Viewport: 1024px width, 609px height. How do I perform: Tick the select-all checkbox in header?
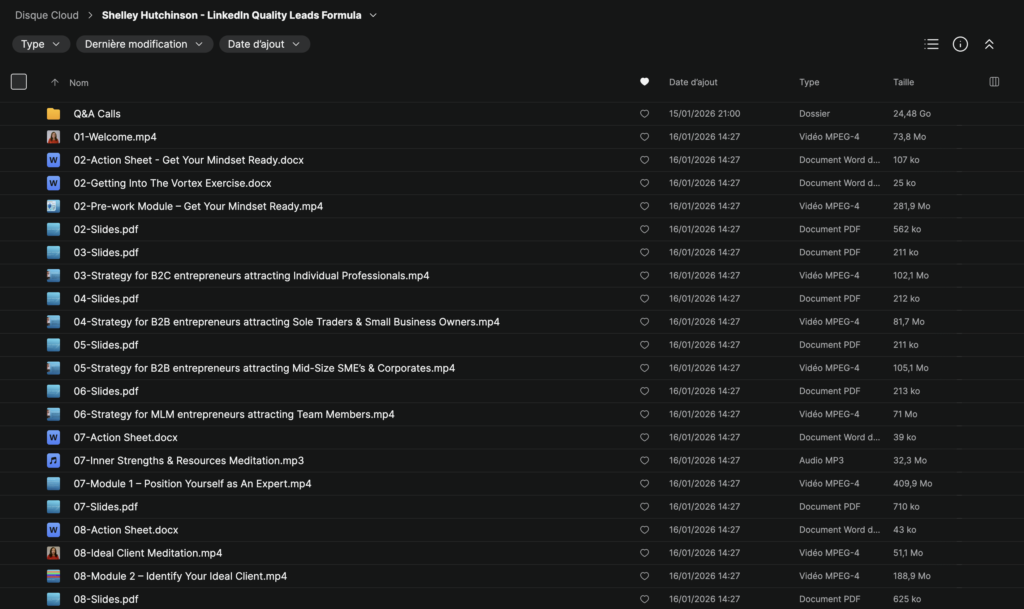point(19,82)
